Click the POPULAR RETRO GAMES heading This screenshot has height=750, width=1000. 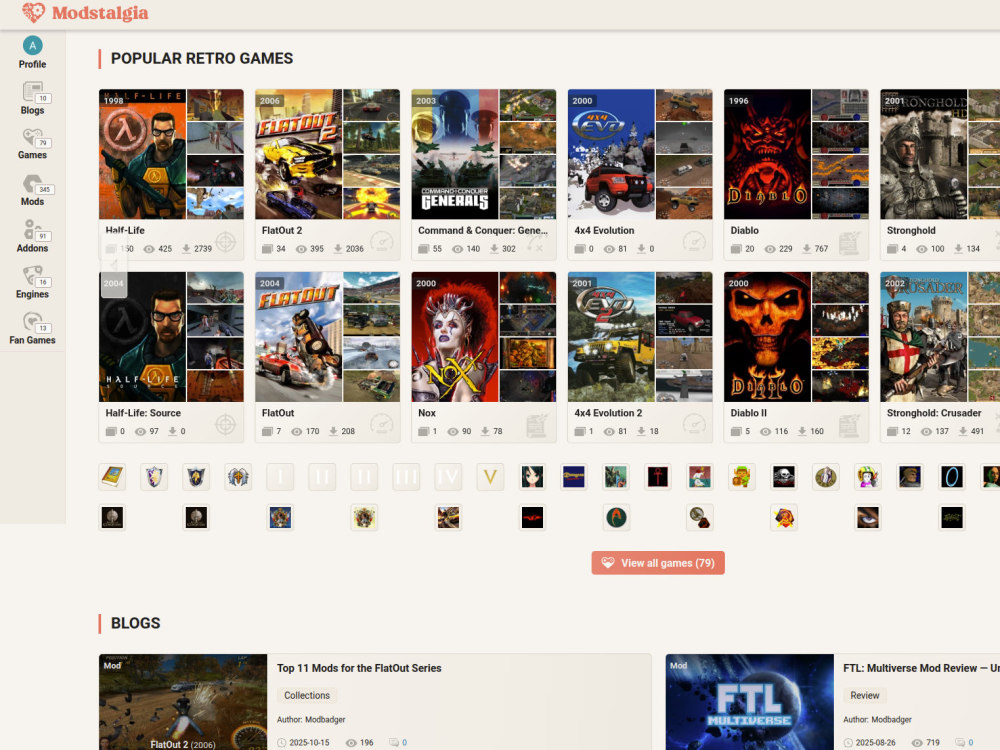pos(202,58)
